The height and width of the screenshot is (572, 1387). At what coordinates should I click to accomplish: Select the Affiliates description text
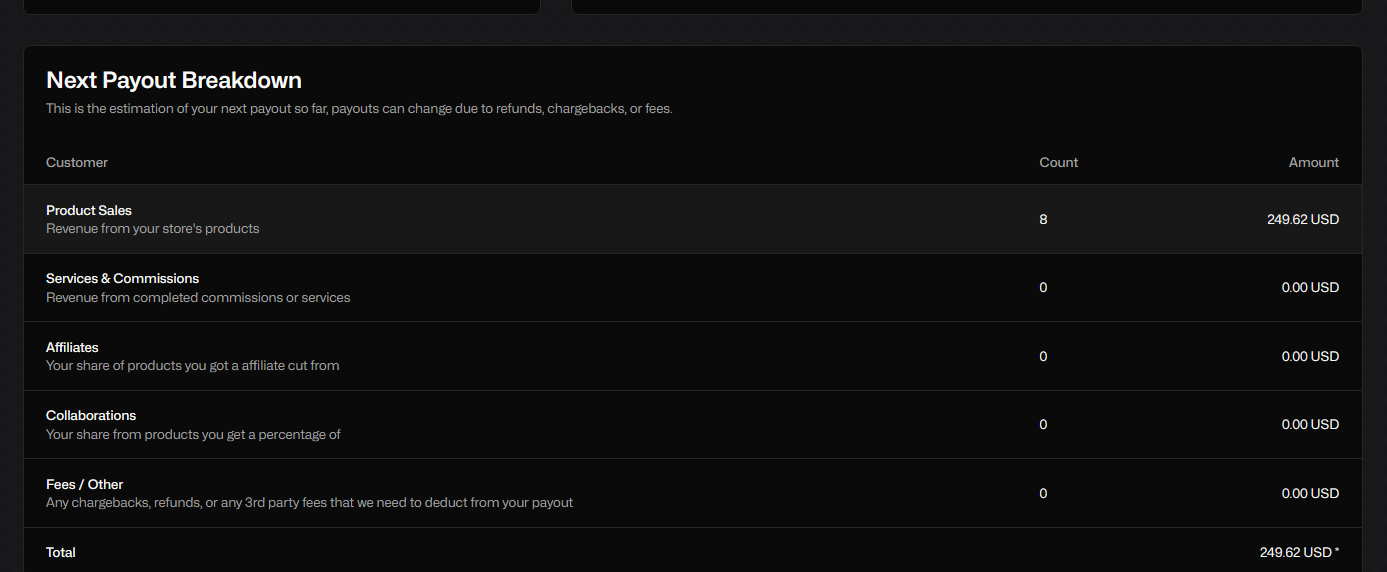point(193,366)
